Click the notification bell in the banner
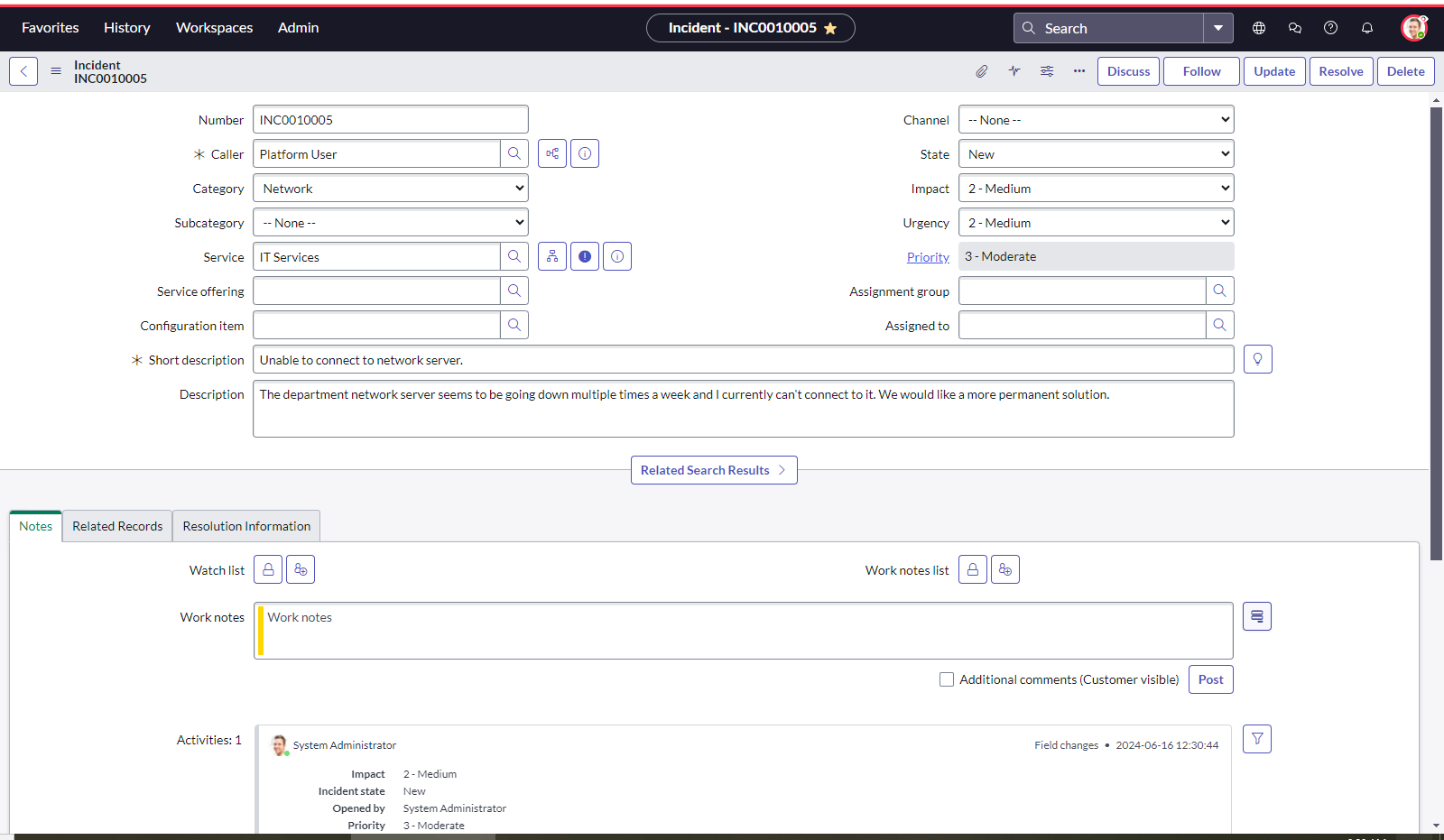The image size is (1444, 840). click(1367, 28)
